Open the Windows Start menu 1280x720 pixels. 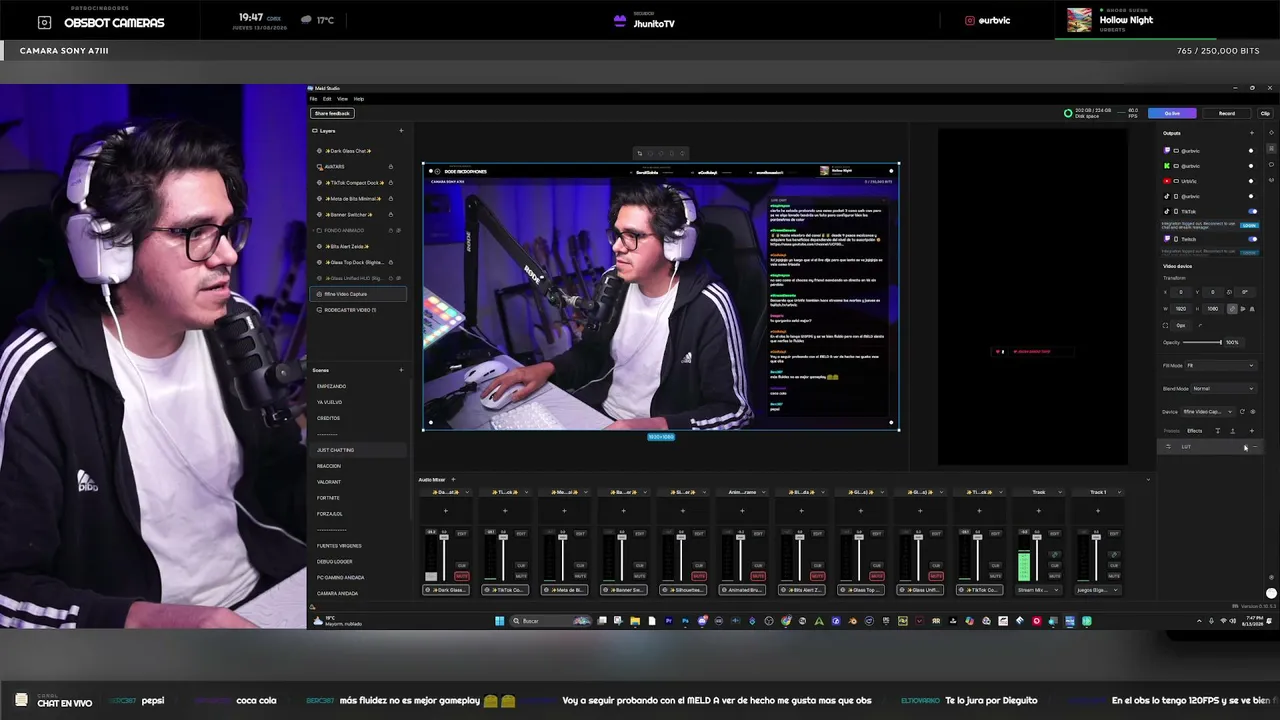[x=499, y=621]
